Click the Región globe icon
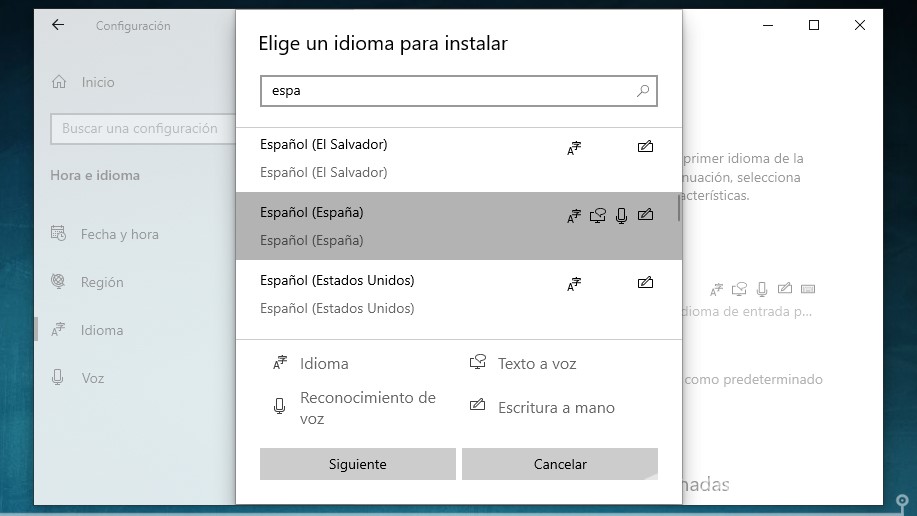Viewport: 917px width, 516px height. 58,281
